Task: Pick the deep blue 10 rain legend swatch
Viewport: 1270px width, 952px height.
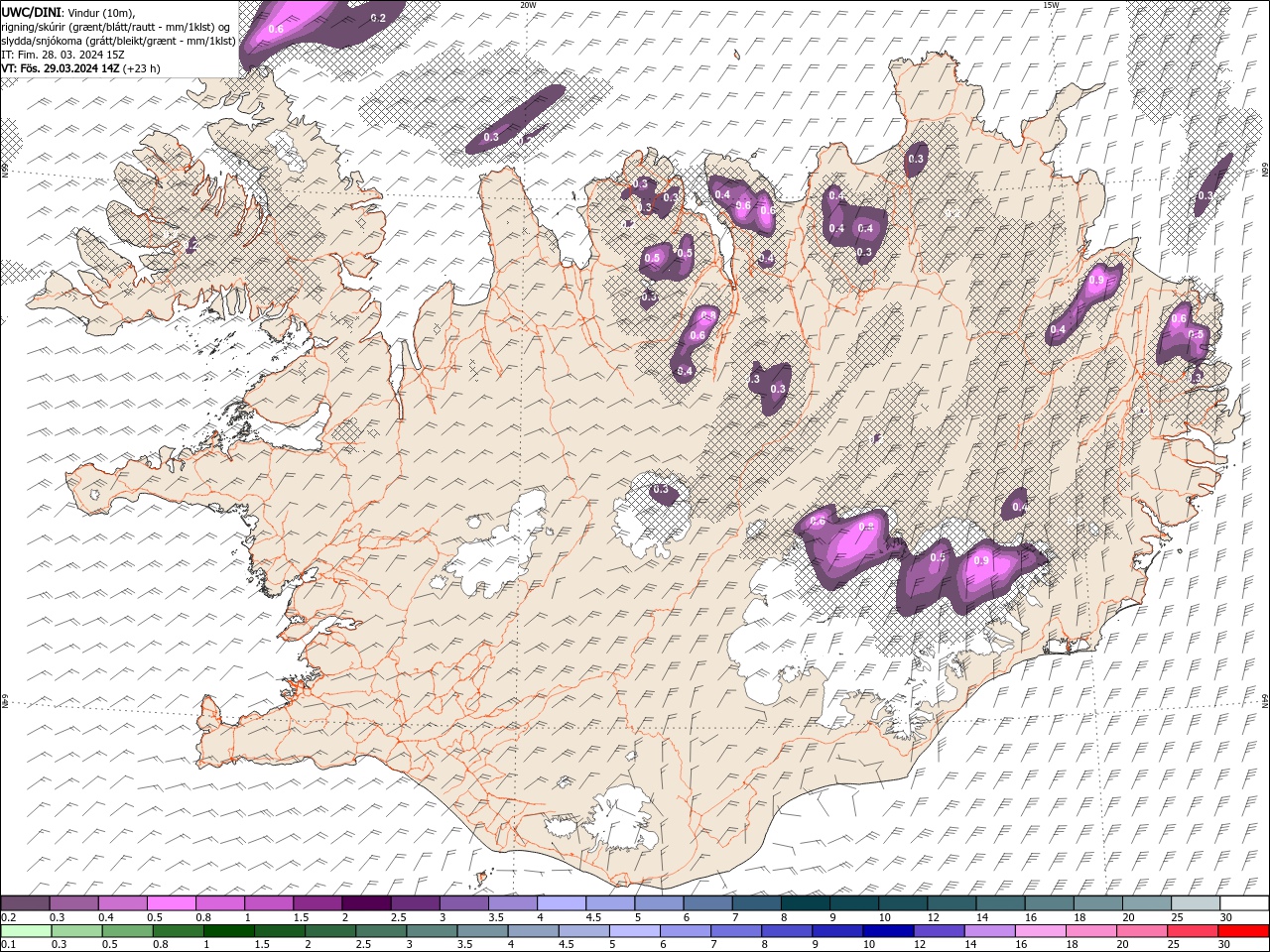Action: [888, 931]
